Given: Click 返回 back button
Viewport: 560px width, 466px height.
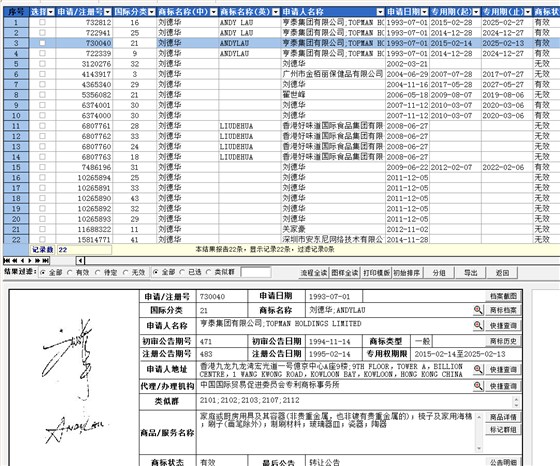Looking at the screenshot, I should pos(502,273).
